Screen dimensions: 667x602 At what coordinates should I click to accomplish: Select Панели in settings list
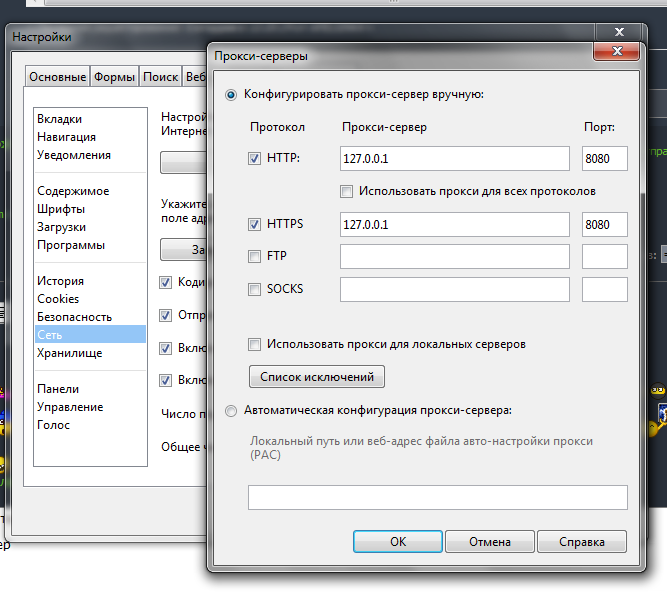90,389
